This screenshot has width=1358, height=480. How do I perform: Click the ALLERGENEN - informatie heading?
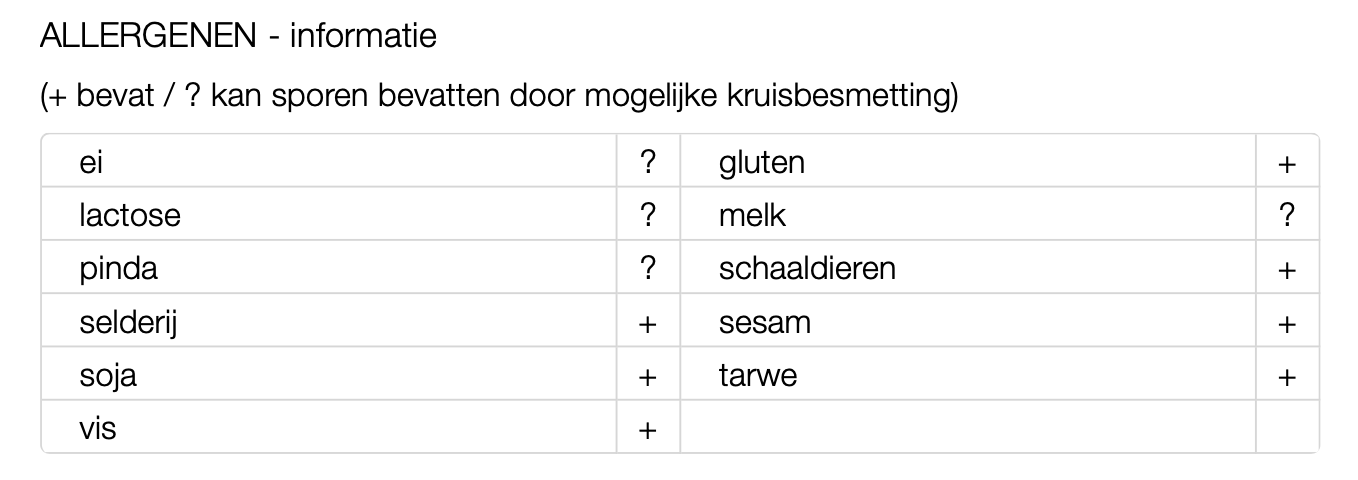238,37
